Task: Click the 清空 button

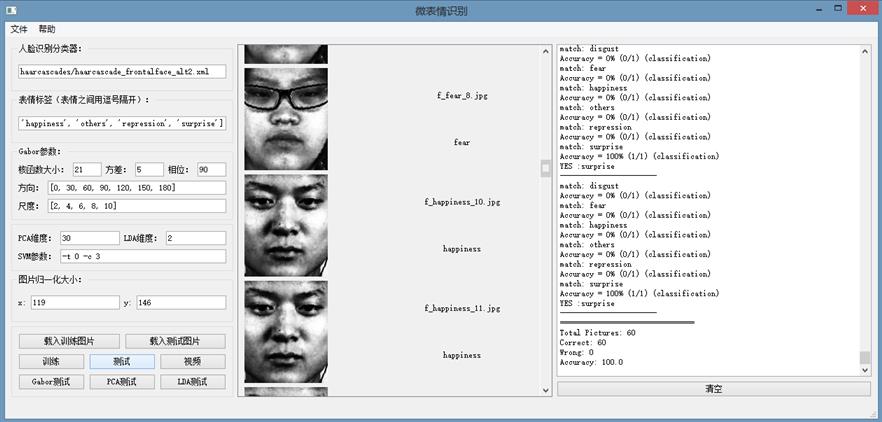Action: click(714, 389)
